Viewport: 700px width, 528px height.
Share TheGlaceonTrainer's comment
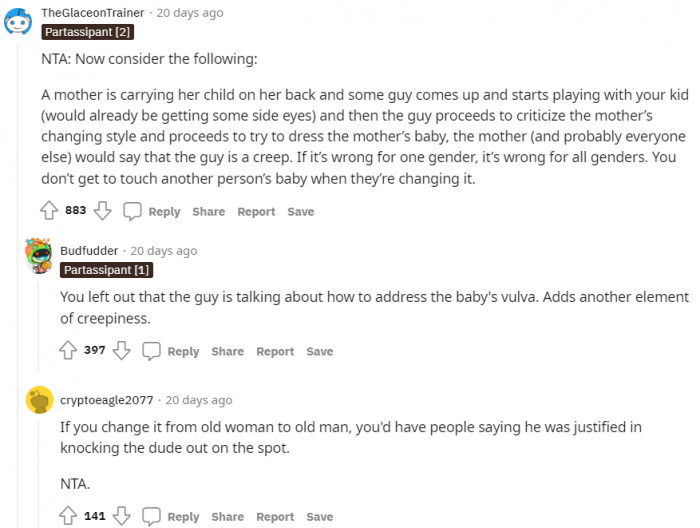(x=208, y=211)
